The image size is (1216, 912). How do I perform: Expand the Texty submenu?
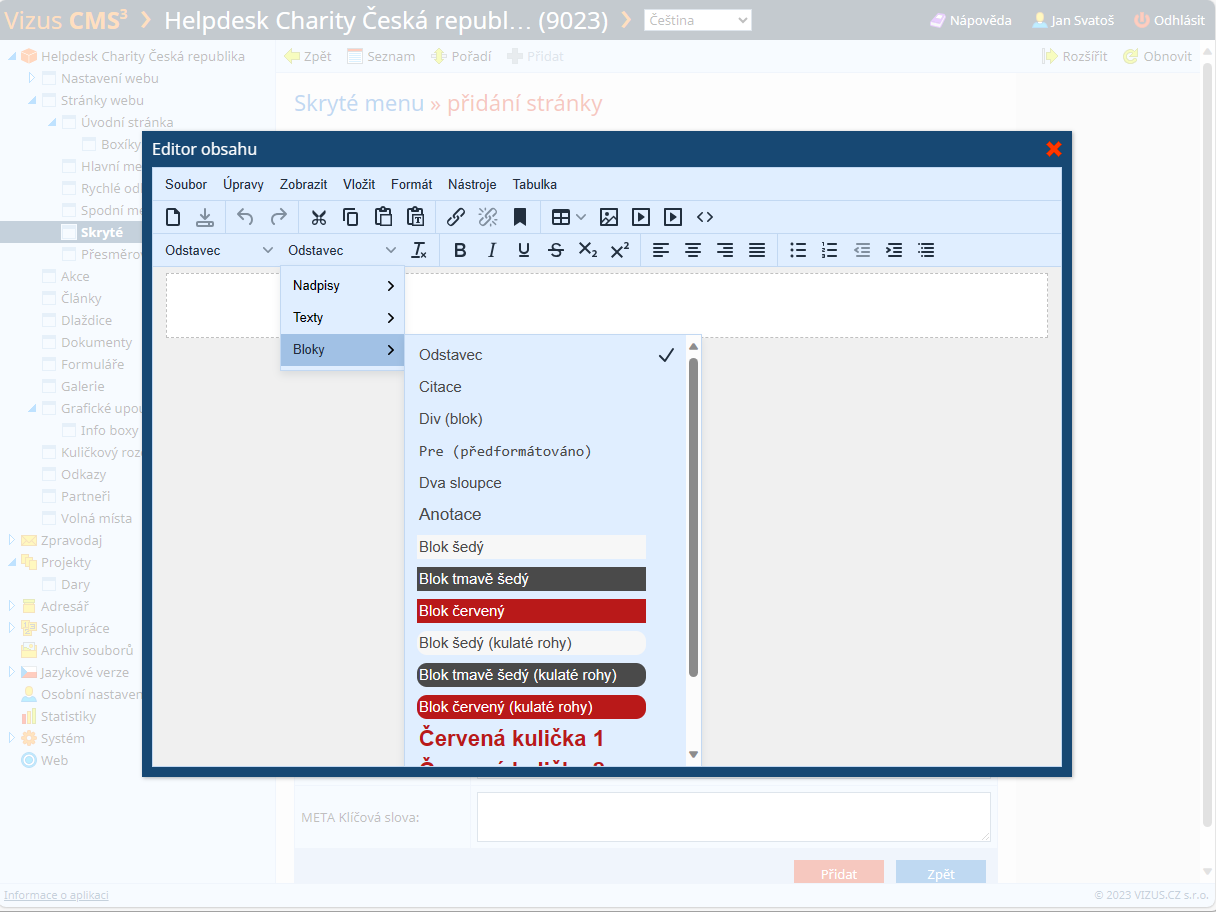tap(343, 318)
